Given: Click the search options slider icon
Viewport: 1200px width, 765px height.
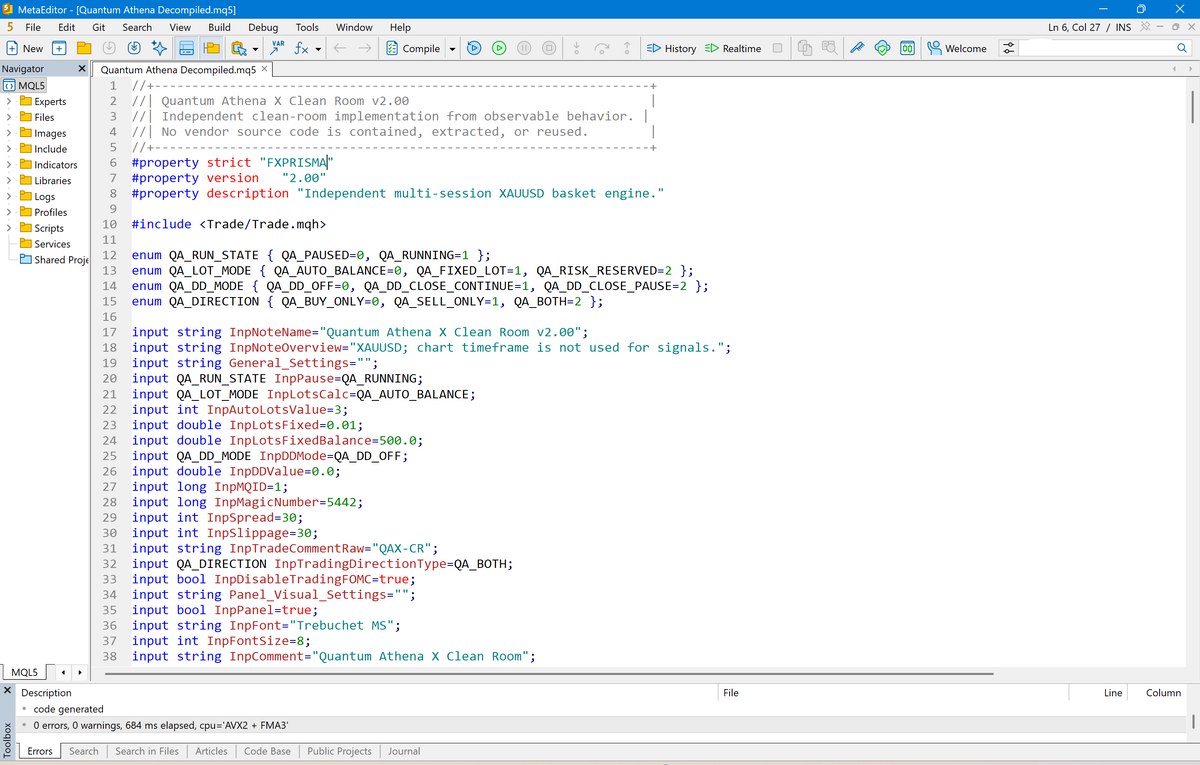Looking at the screenshot, I should point(1008,48).
